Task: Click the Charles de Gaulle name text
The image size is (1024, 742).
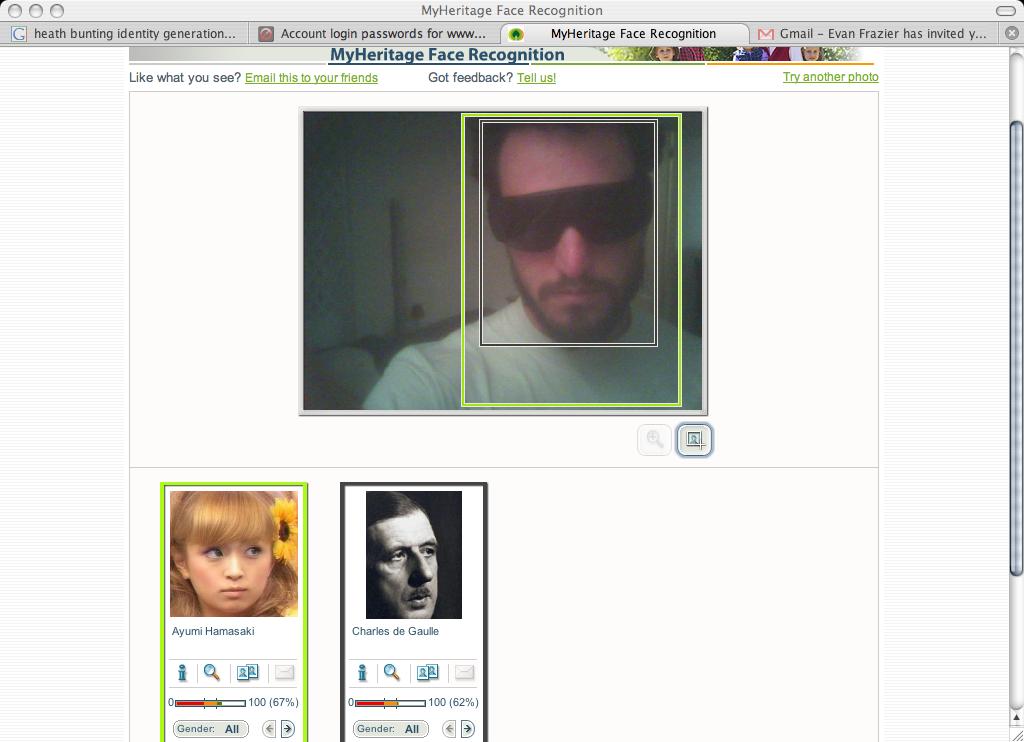Action: tap(395, 631)
